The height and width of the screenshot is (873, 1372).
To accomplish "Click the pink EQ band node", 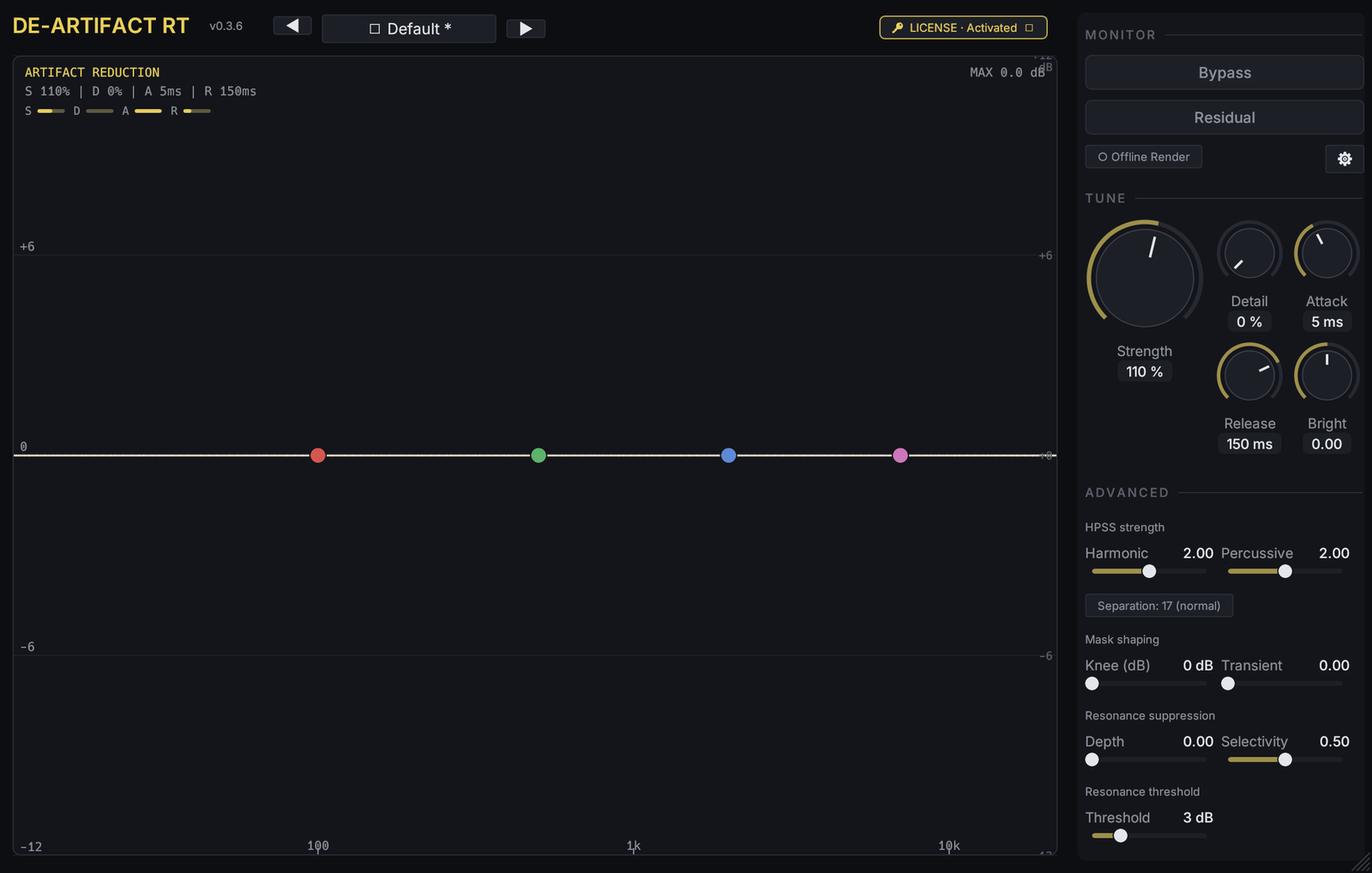I will 900,455.
